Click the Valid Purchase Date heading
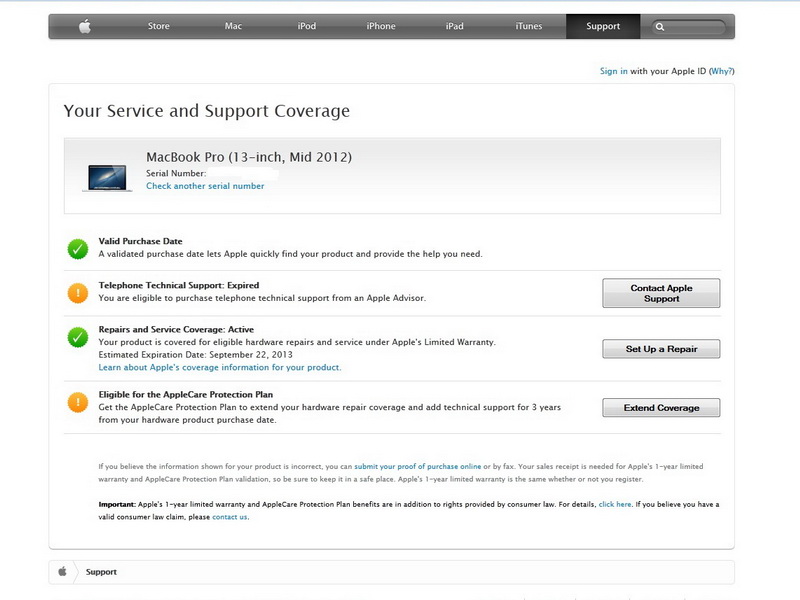This screenshot has width=800, height=600. tap(140, 241)
